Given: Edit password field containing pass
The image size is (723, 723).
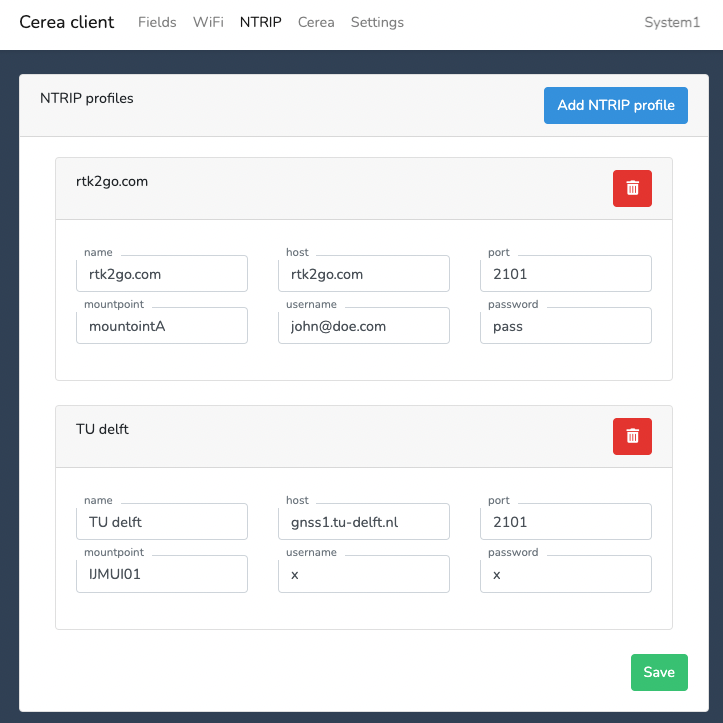Looking at the screenshot, I should (x=566, y=326).
